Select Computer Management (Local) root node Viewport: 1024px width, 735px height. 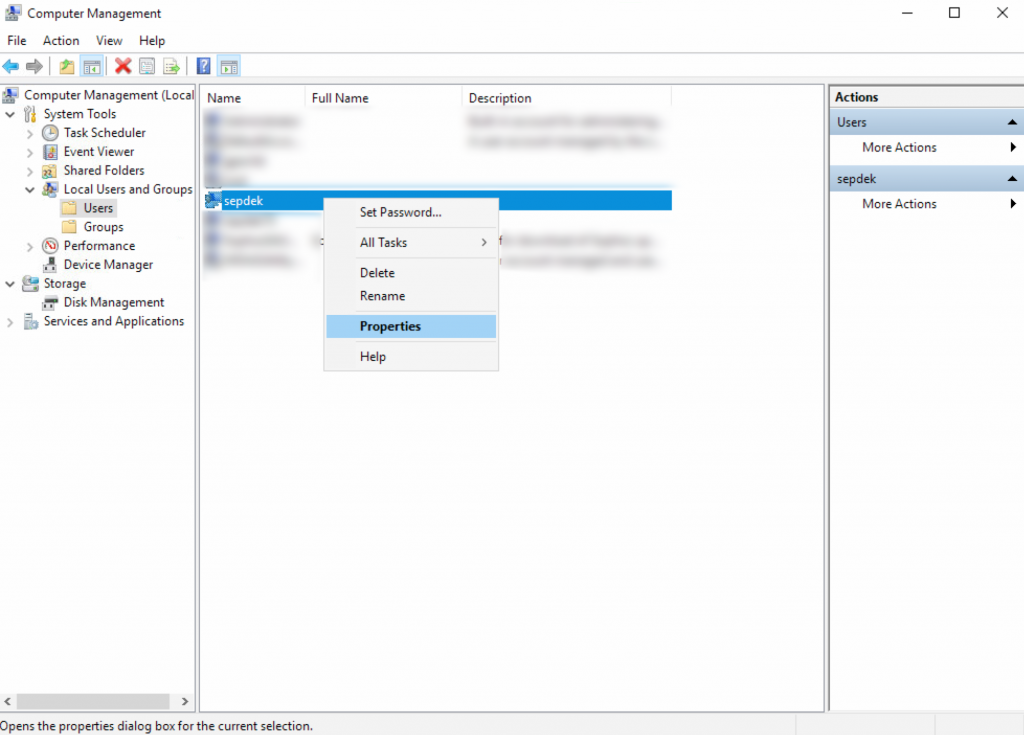coord(109,95)
